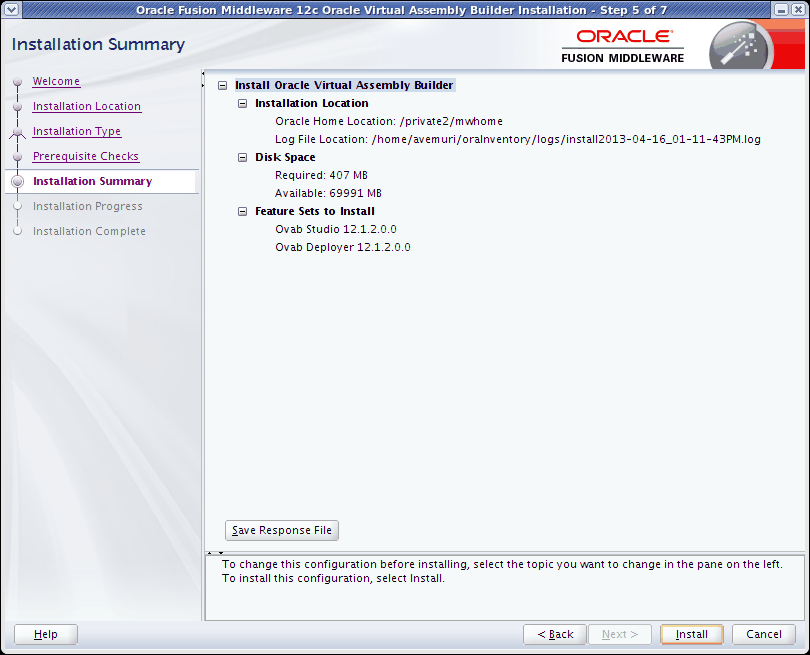Collapse the Disk Space tree node
Screen dimensions: 810x655
[x=242, y=158]
